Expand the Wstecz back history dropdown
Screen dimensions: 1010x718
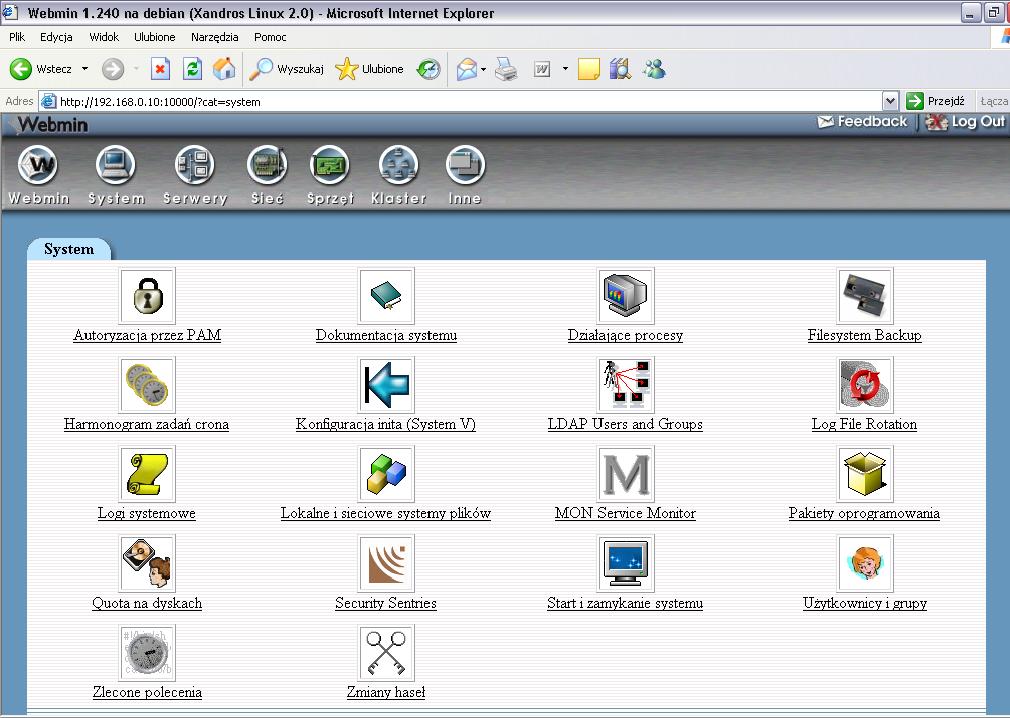[84, 69]
